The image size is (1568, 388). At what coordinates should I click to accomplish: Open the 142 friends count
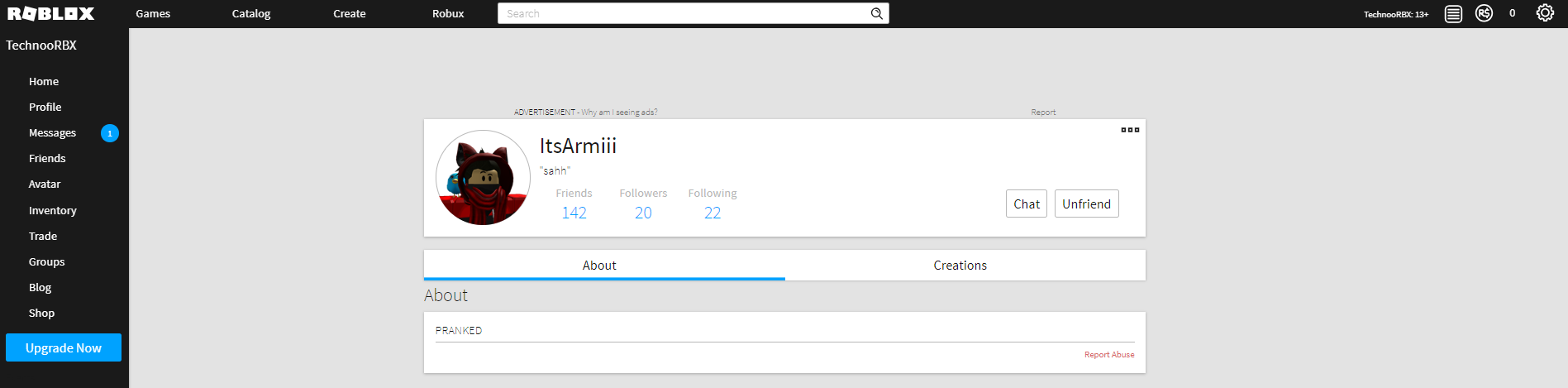point(574,213)
